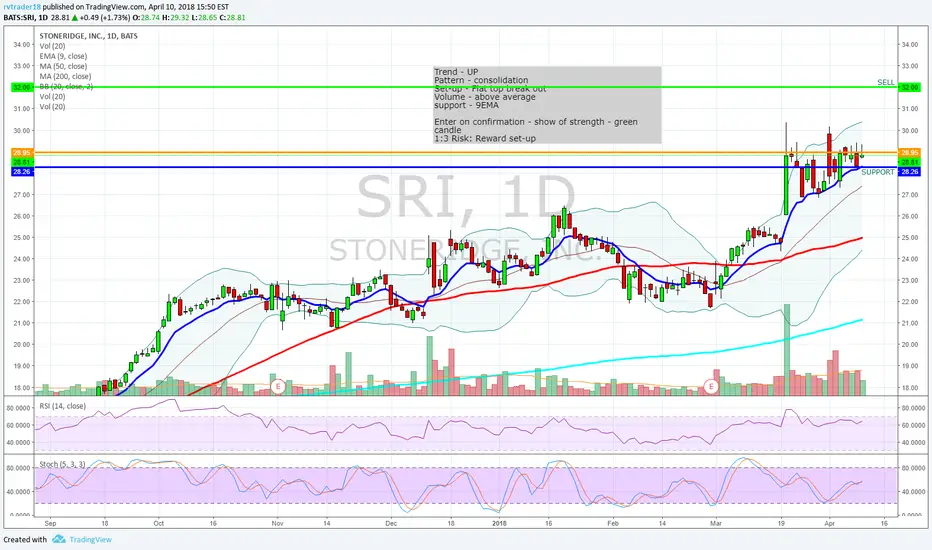Select the RSI (14, close) pane label
Viewport: 932px width, 550px height.
[x=62, y=406]
